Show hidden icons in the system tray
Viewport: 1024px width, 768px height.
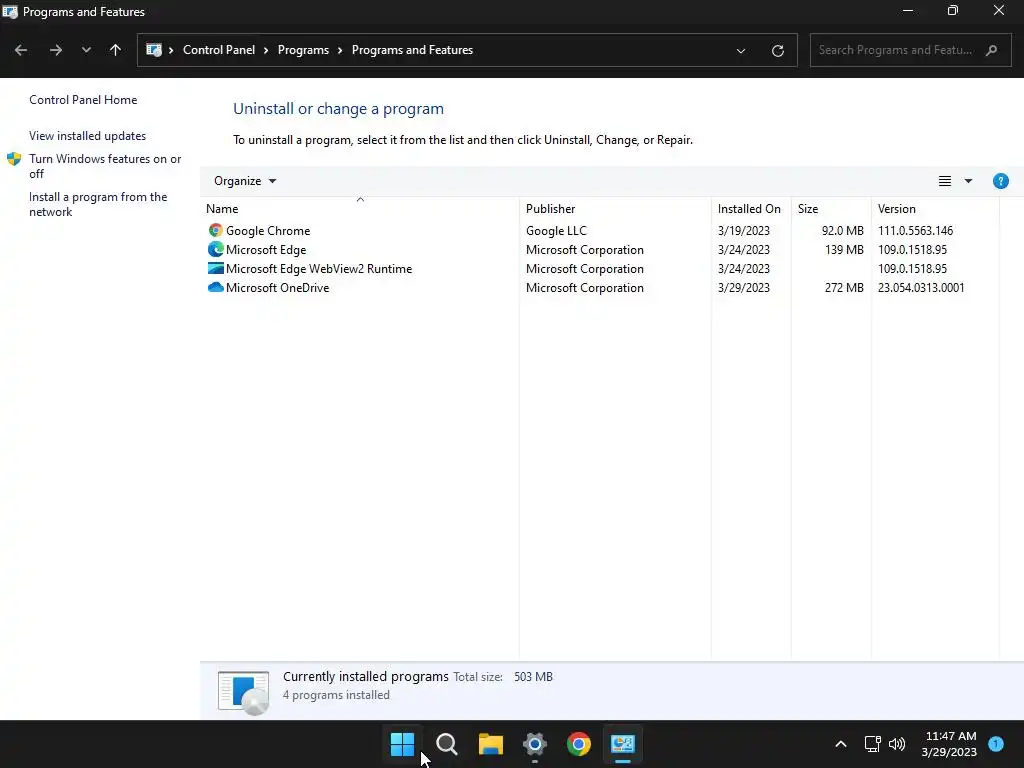point(841,744)
